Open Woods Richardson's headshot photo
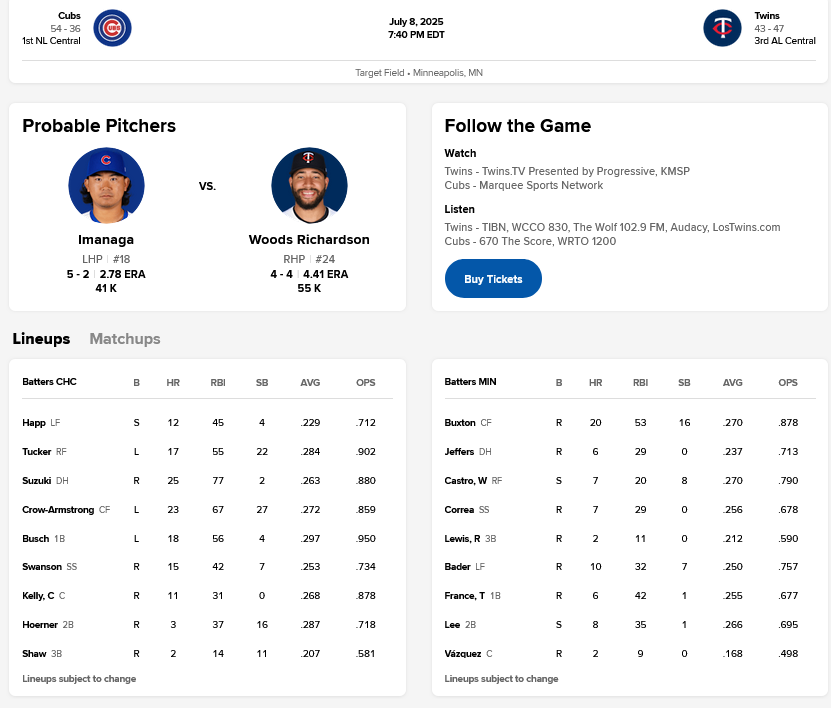Image resolution: width=832 pixels, height=708 pixels. tap(309, 186)
